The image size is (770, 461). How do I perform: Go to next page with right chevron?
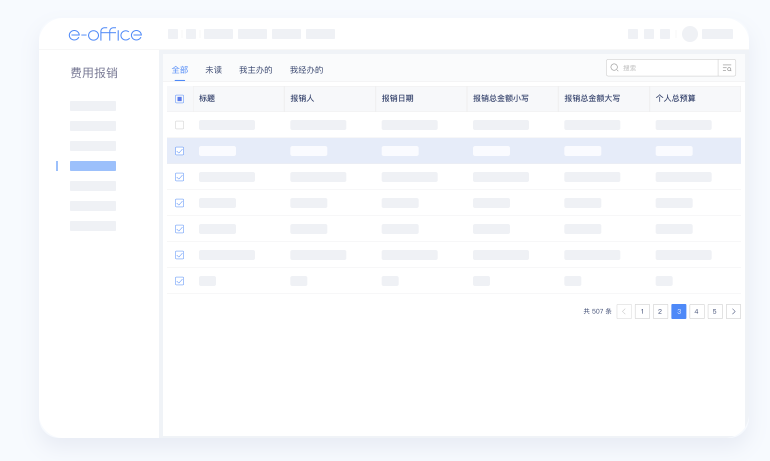click(x=733, y=311)
